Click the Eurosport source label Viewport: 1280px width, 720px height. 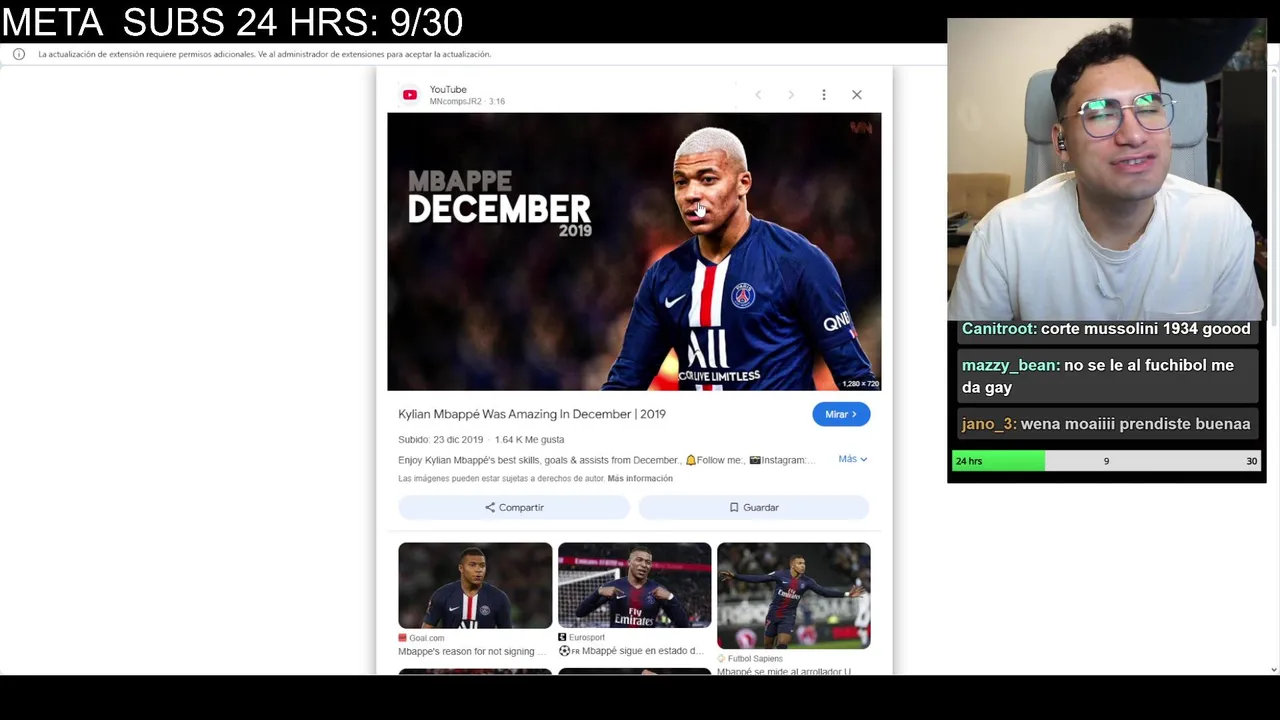[581, 637]
